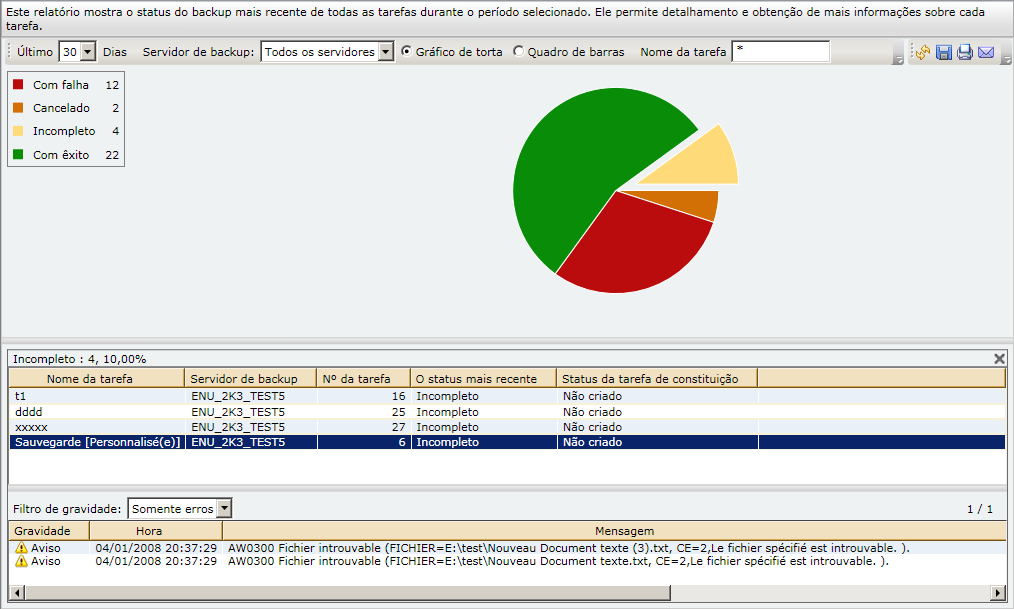Screen dimensions: 1014x609
Task: Open the Último days dropdown
Action: coord(88,52)
